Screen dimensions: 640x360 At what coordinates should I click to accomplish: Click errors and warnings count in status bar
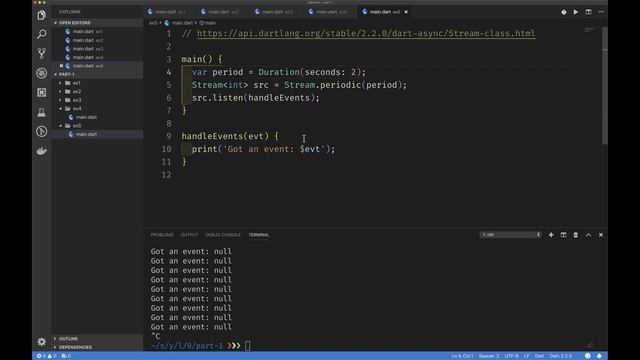pos(46,356)
